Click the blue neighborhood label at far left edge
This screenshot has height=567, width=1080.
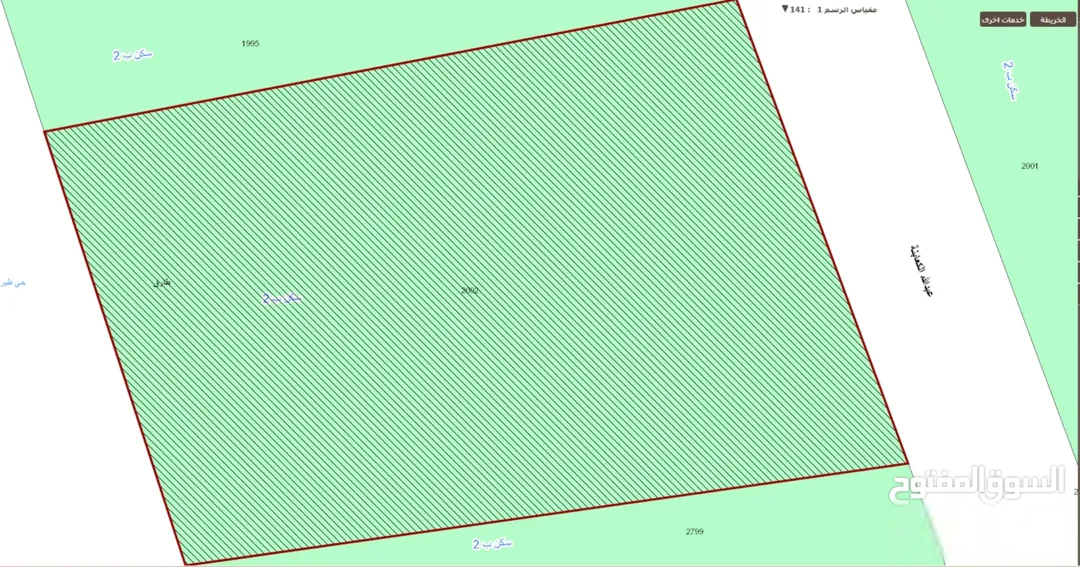click(13, 282)
